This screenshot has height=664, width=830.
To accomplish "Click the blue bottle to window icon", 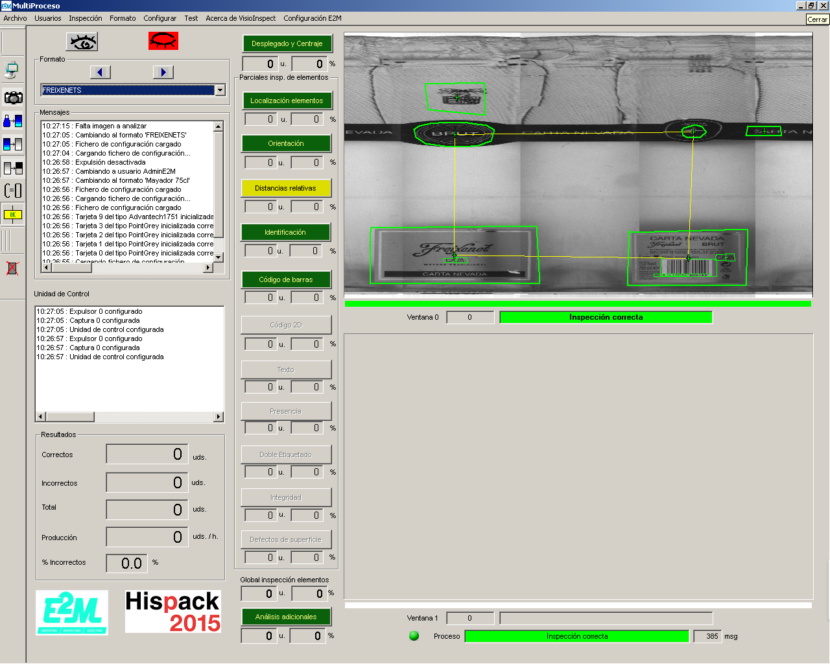I will [x=13, y=121].
